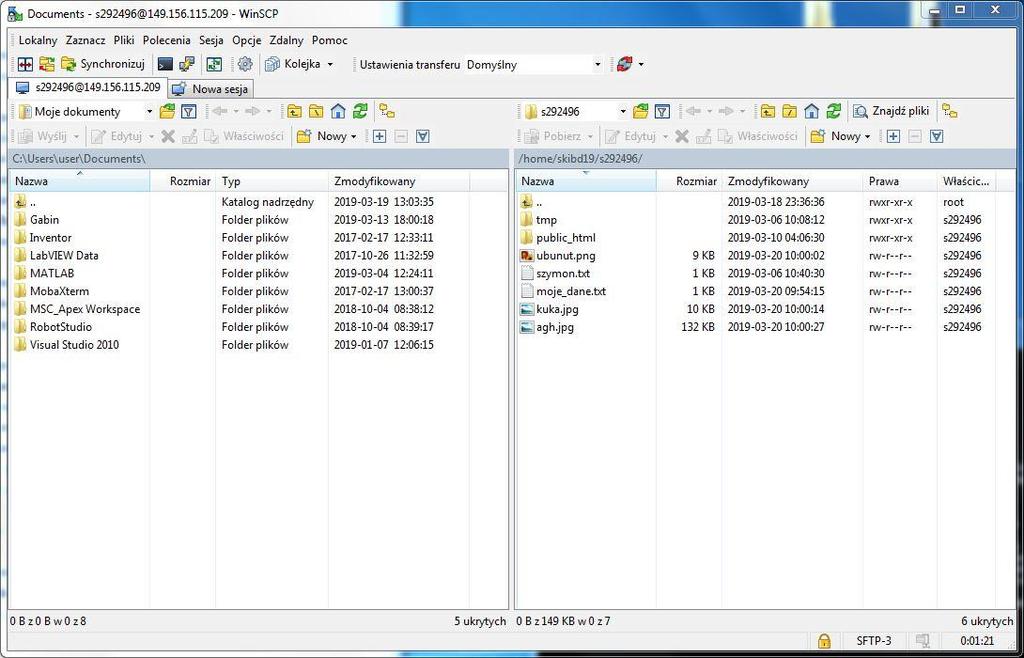Open the terminal console icon
The height and width of the screenshot is (658, 1024).
[x=166, y=64]
